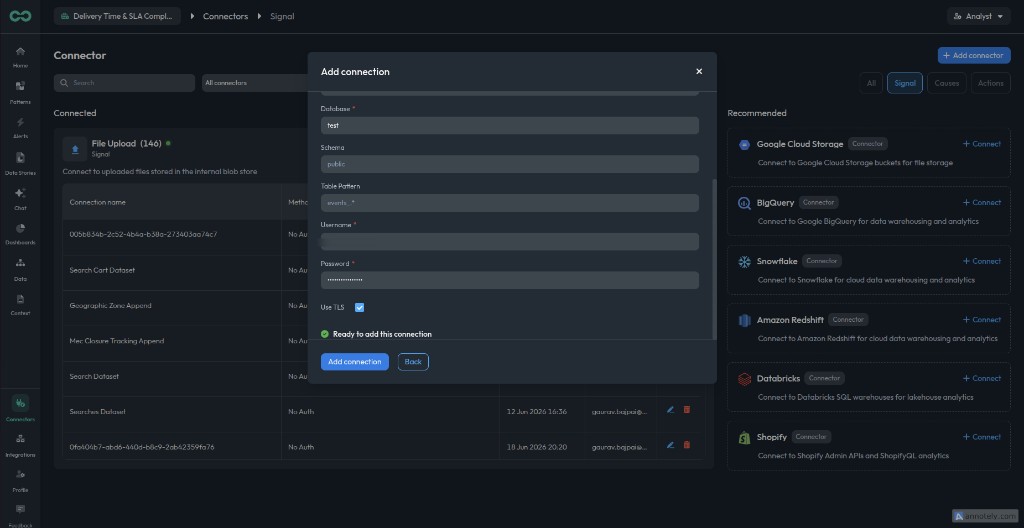Toggle the Use TLS checkbox

pos(359,307)
